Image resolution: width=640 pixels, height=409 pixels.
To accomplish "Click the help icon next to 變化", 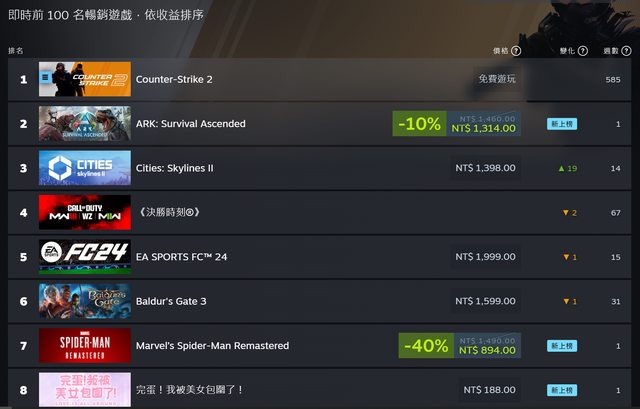I will tap(583, 51).
